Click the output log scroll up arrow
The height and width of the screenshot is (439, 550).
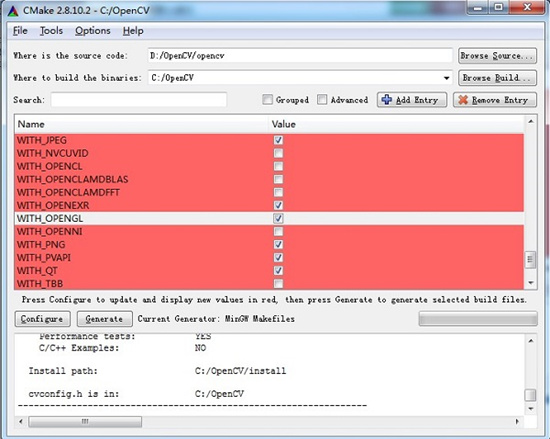(531, 341)
